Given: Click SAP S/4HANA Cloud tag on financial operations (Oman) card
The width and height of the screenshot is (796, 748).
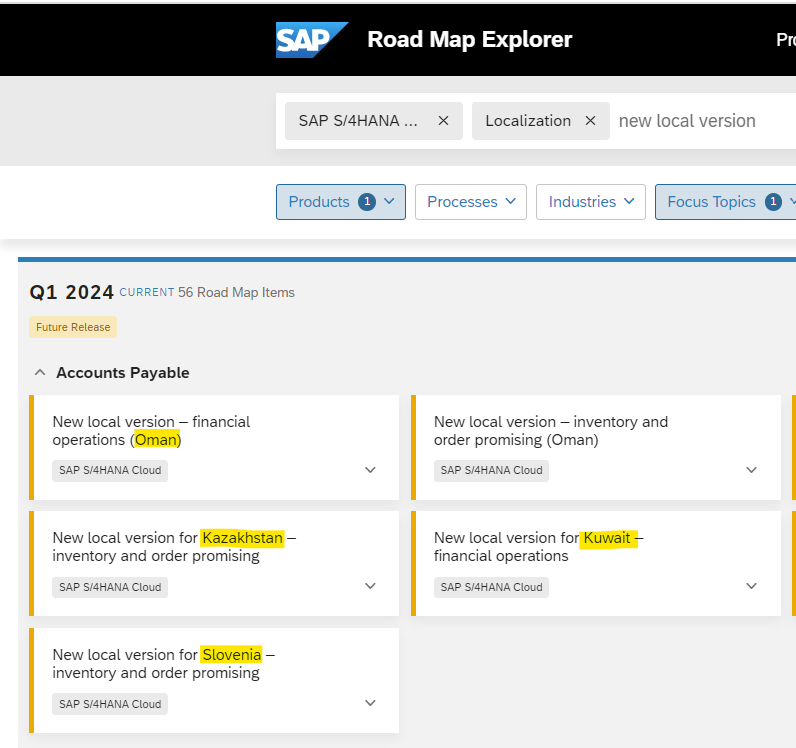Looking at the screenshot, I should (110, 470).
